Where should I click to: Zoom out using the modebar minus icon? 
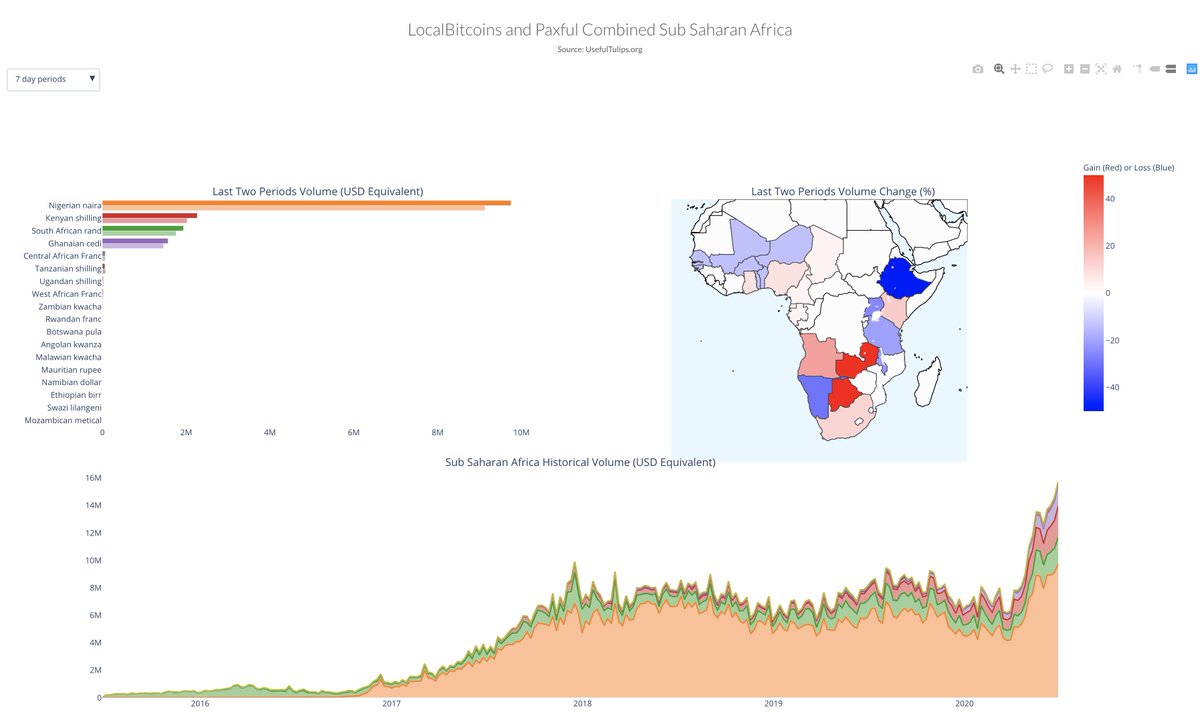pos(1084,68)
